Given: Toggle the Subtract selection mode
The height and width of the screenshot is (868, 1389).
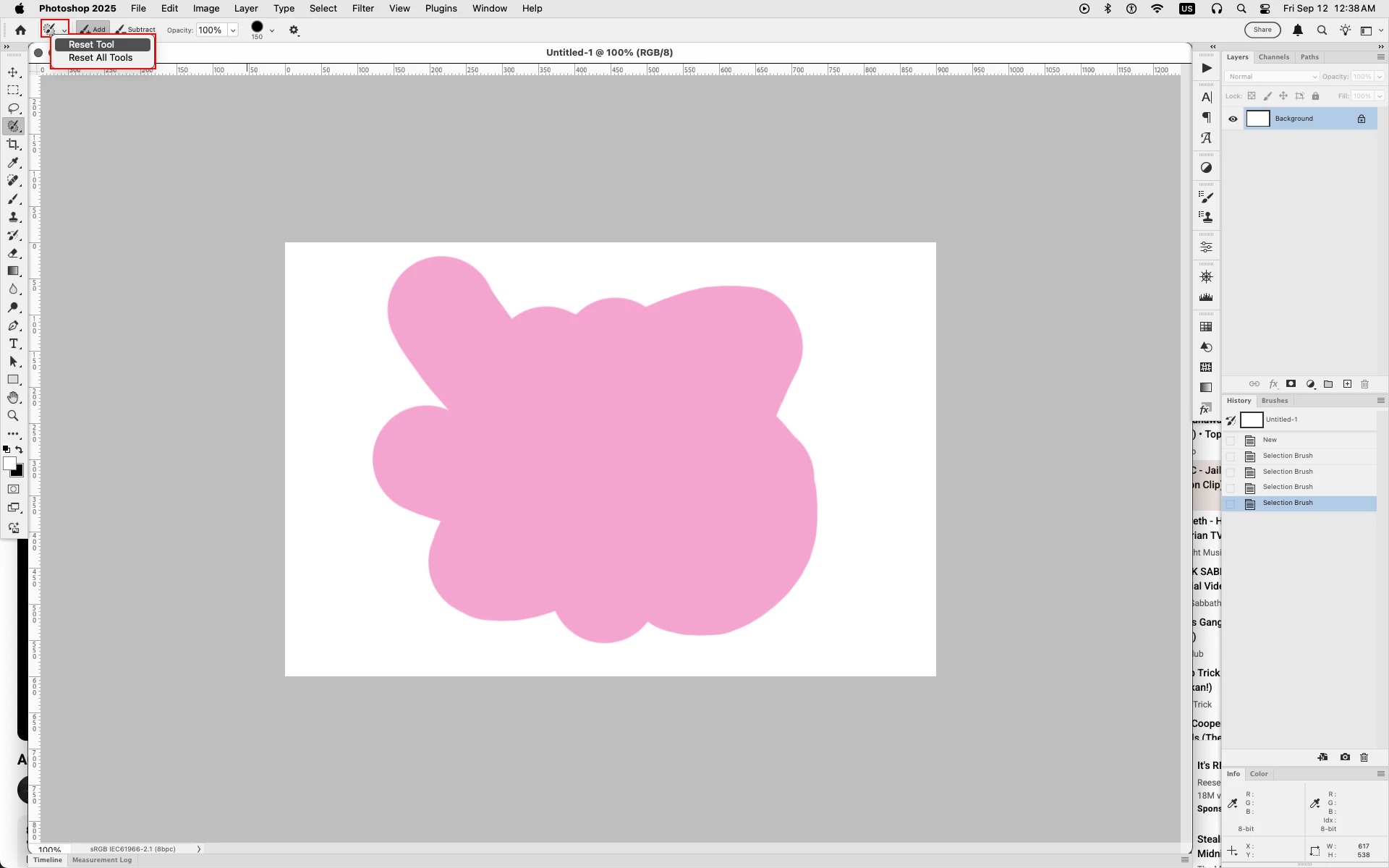Looking at the screenshot, I should click(135, 30).
